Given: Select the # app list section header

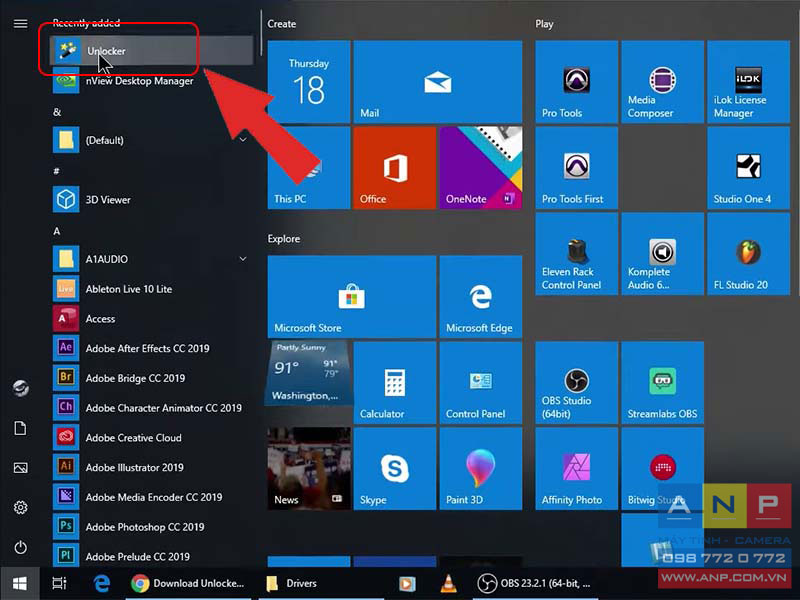Looking at the screenshot, I should 56,171.
